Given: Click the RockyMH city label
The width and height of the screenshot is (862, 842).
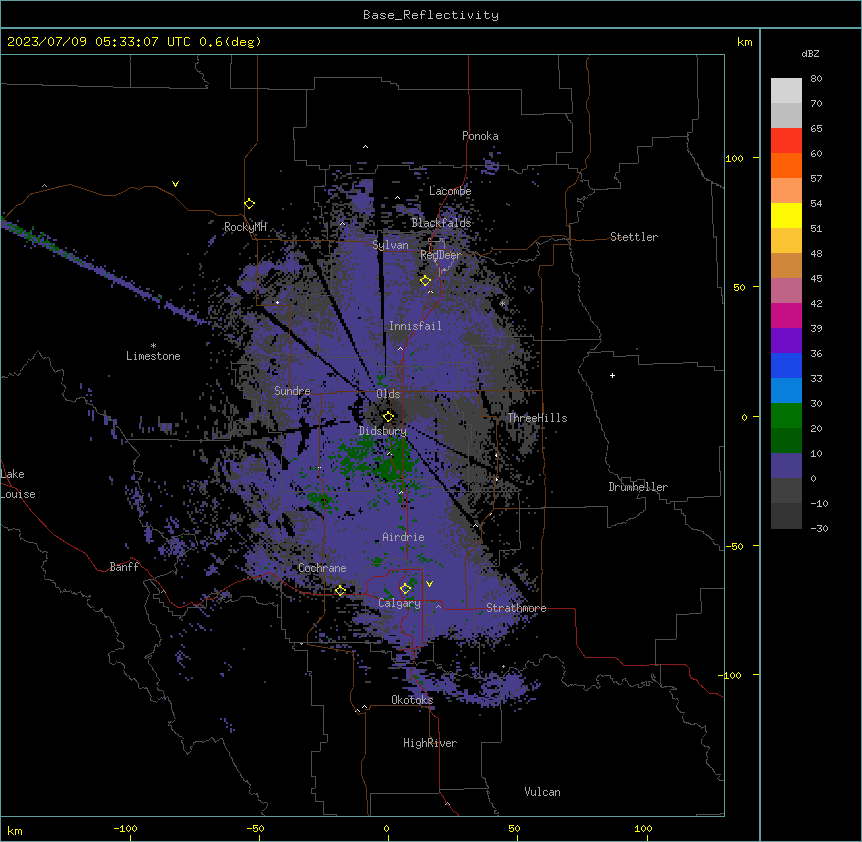Looking at the screenshot, I should [x=245, y=226].
